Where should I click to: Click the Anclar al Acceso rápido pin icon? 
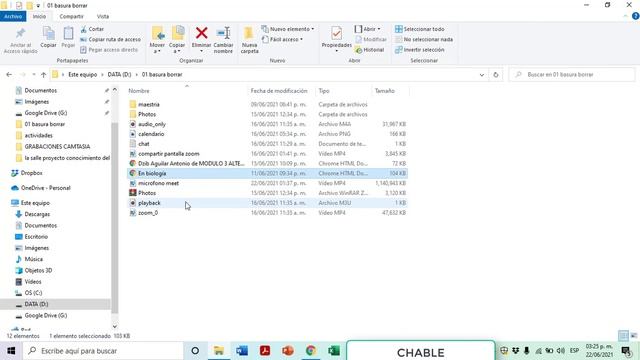pyautogui.click(x=20, y=33)
